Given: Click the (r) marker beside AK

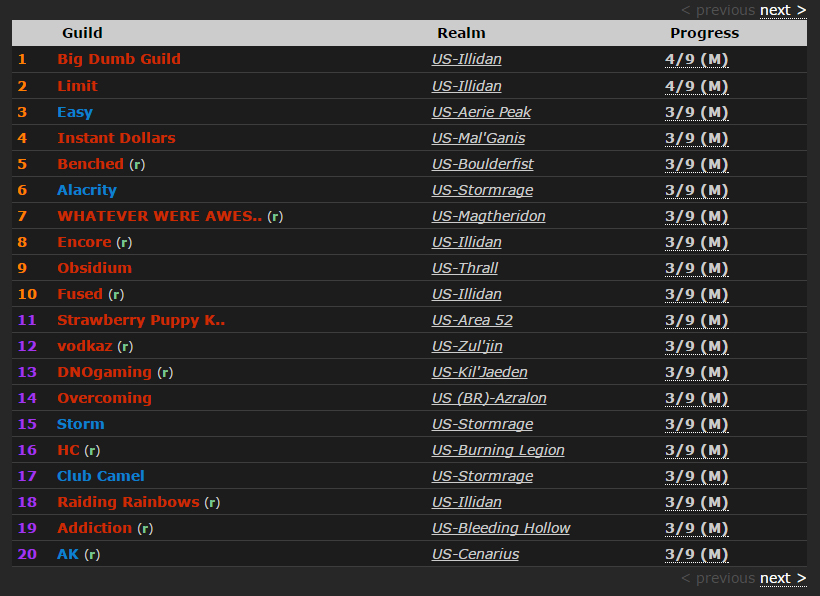Looking at the screenshot, I should (x=92, y=555).
